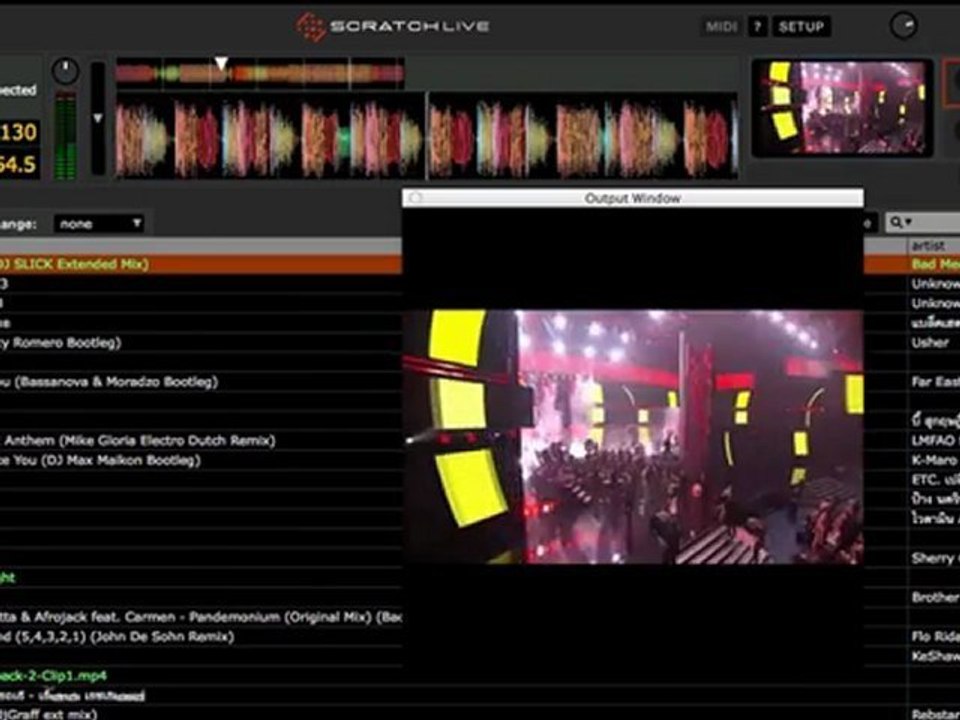Click the vertical pitch slider beside level meter
Screen dimensions: 960x720
tap(97, 118)
